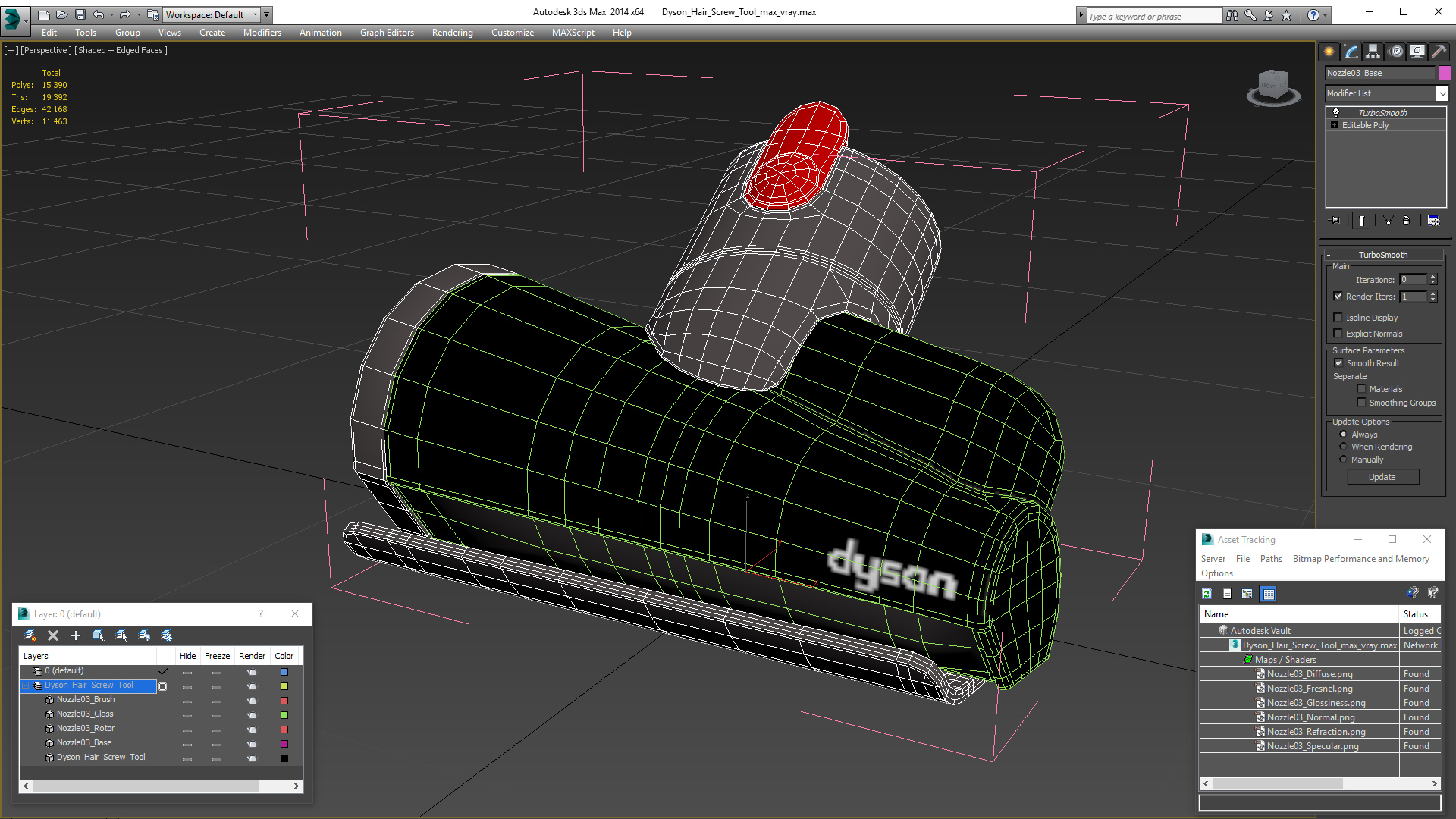Click Refresh icon in Asset Tracking
1456x819 pixels.
coord(1207,594)
